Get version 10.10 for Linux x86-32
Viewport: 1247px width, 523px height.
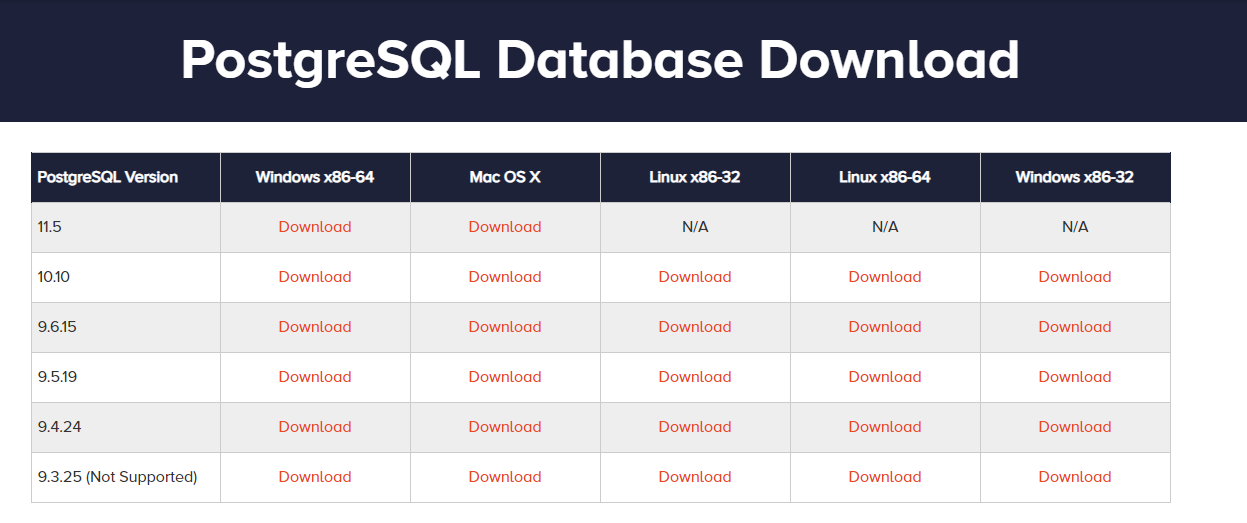click(695, 277)
